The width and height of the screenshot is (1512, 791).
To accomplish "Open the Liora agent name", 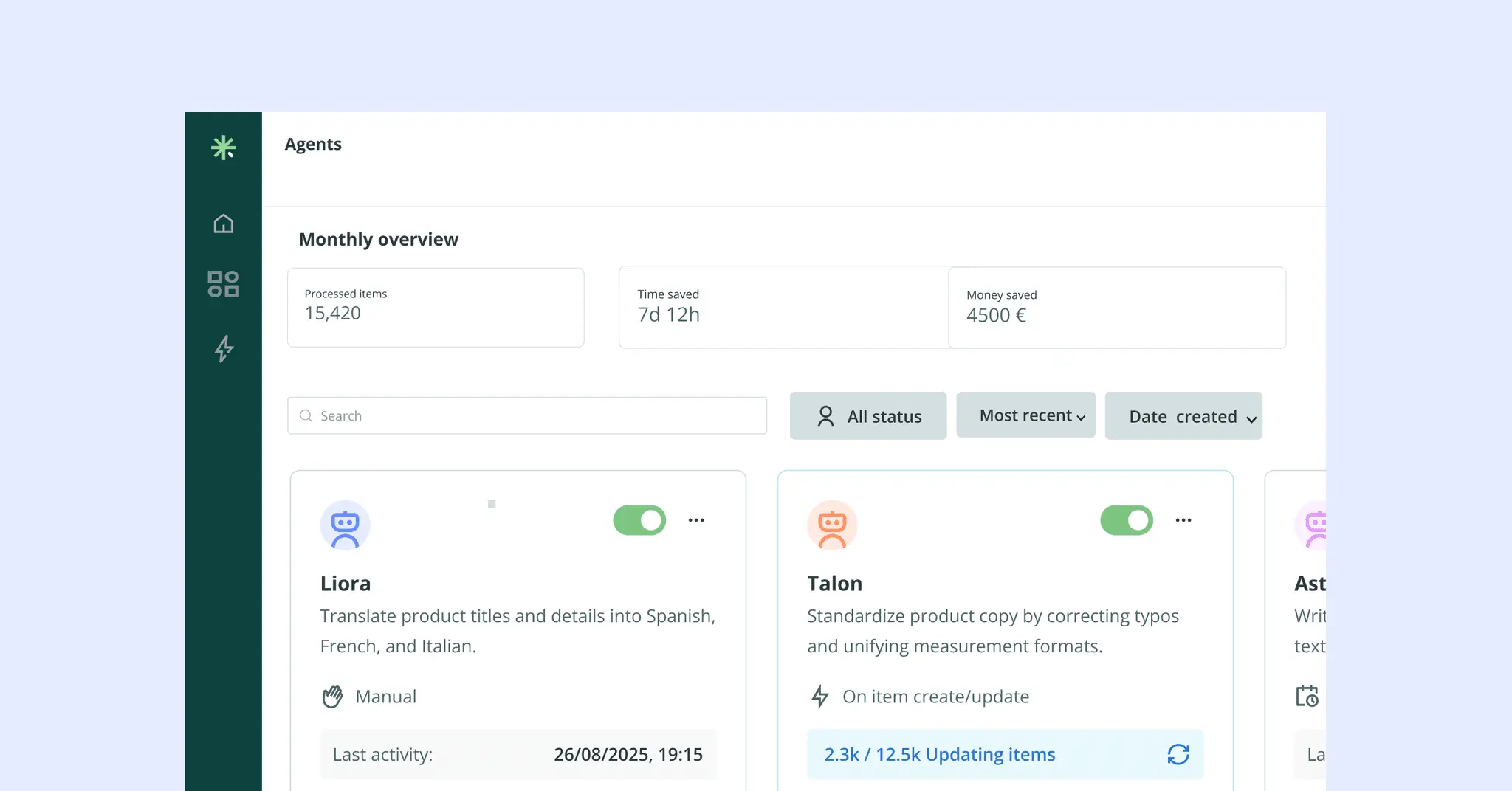I will click(x=346, y=584).
